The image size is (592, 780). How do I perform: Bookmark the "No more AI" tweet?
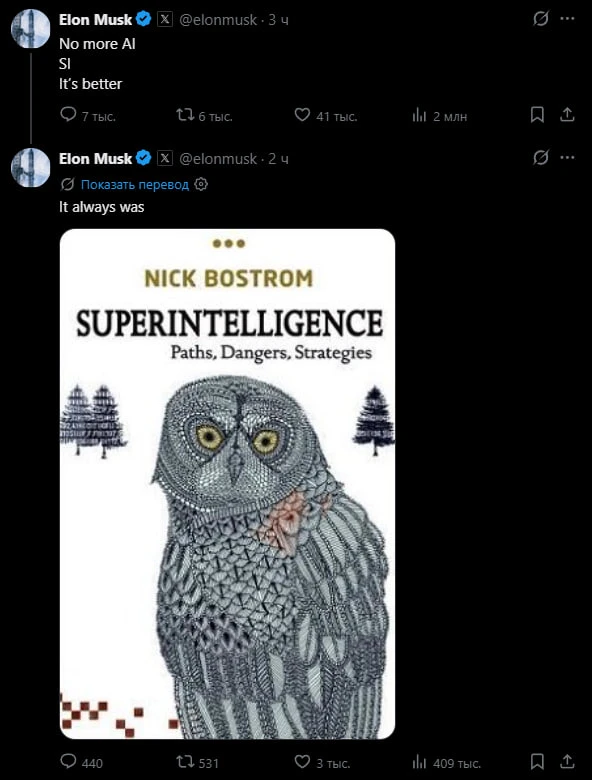[x=537, y=115]
